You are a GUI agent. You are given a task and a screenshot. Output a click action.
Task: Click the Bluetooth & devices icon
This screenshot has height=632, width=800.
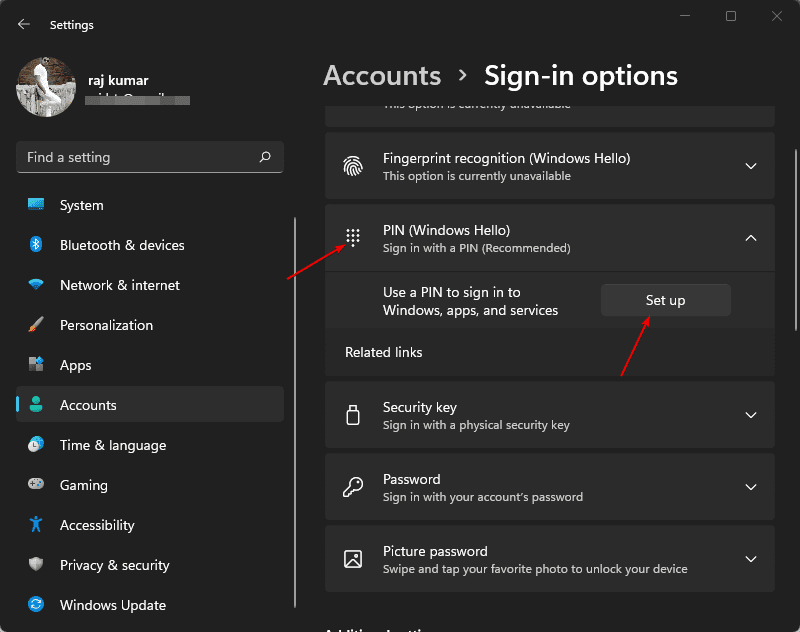pos(36,245)
